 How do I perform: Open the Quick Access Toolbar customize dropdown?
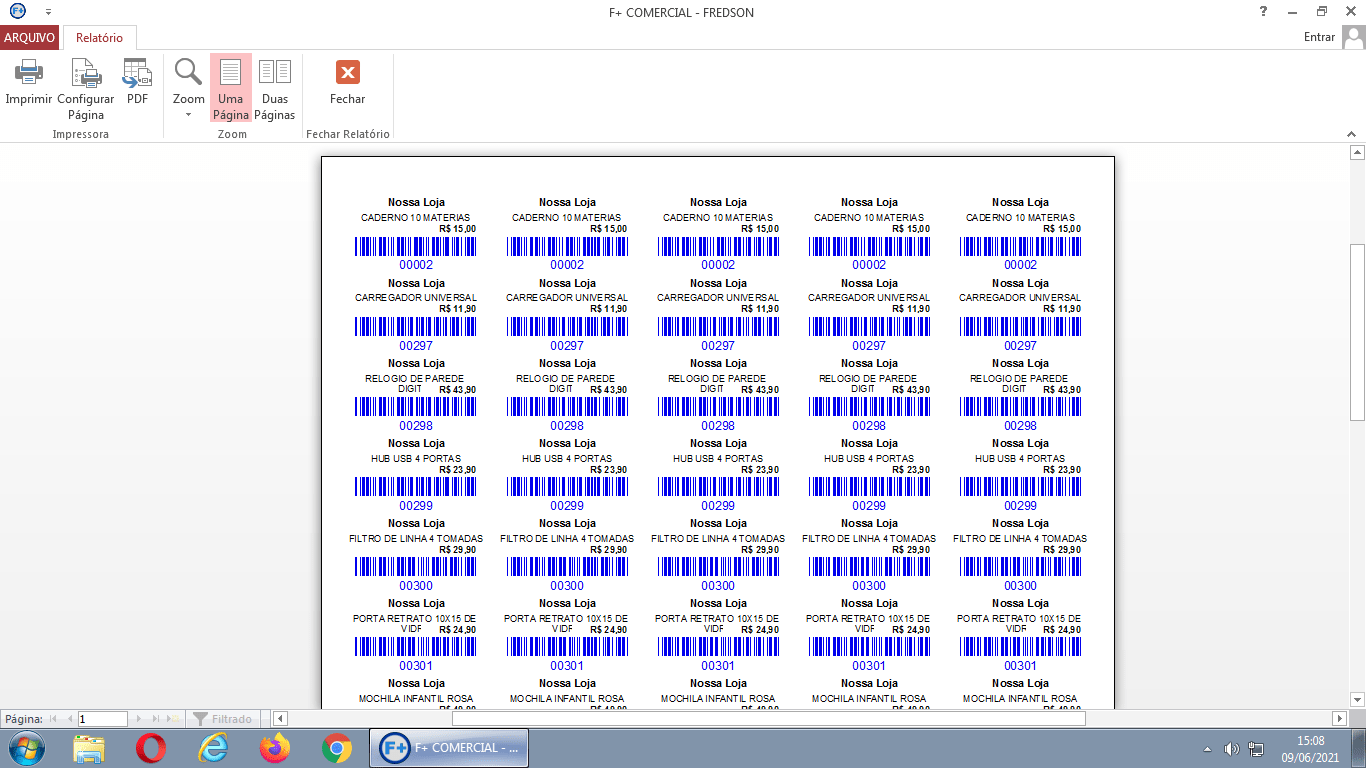(48, 13)
